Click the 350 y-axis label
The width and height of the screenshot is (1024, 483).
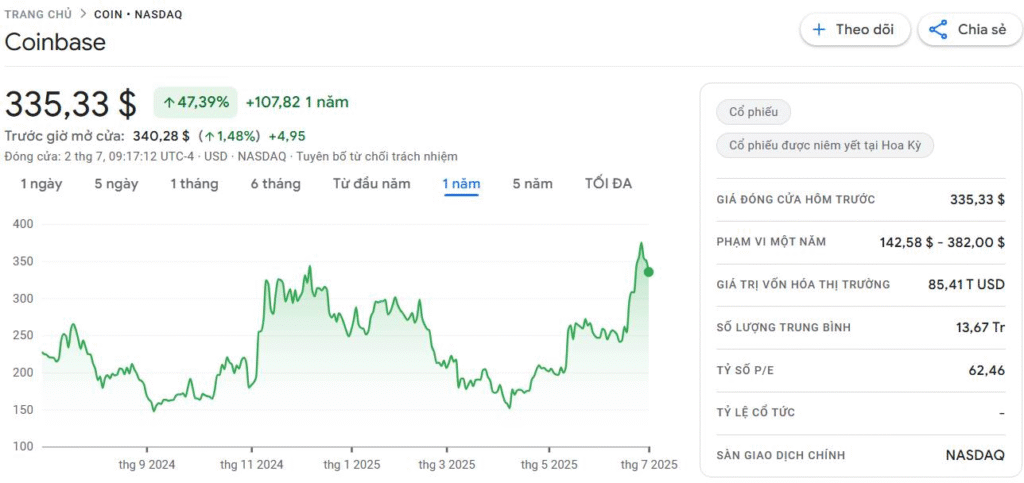coord(23,261)
